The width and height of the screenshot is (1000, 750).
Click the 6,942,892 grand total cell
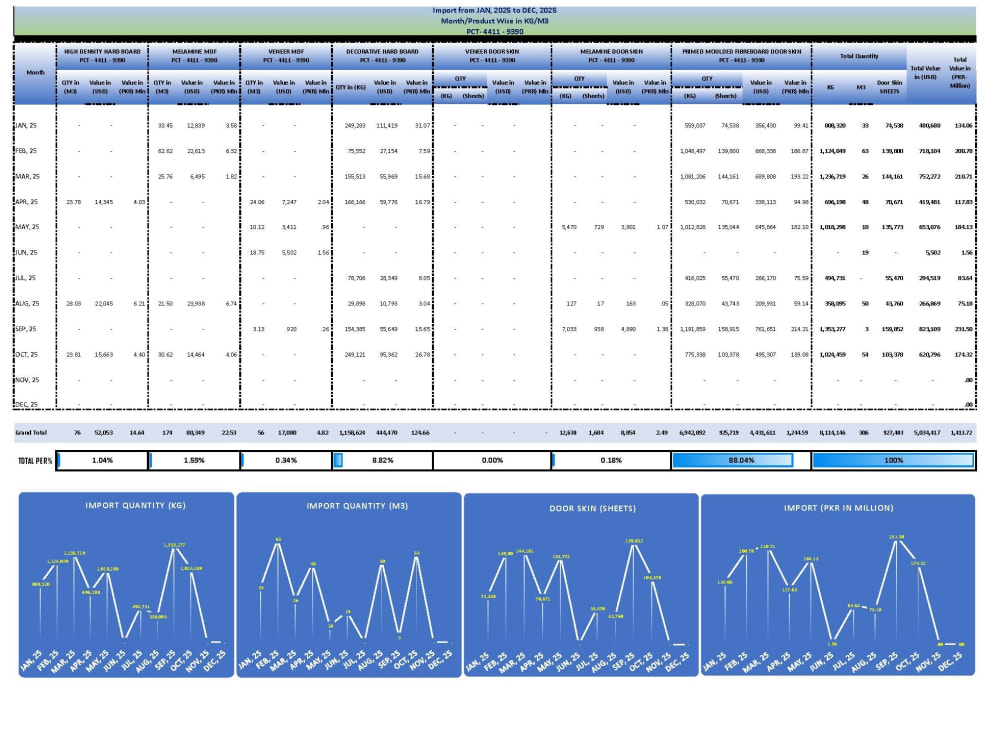[x=691, y=432]
